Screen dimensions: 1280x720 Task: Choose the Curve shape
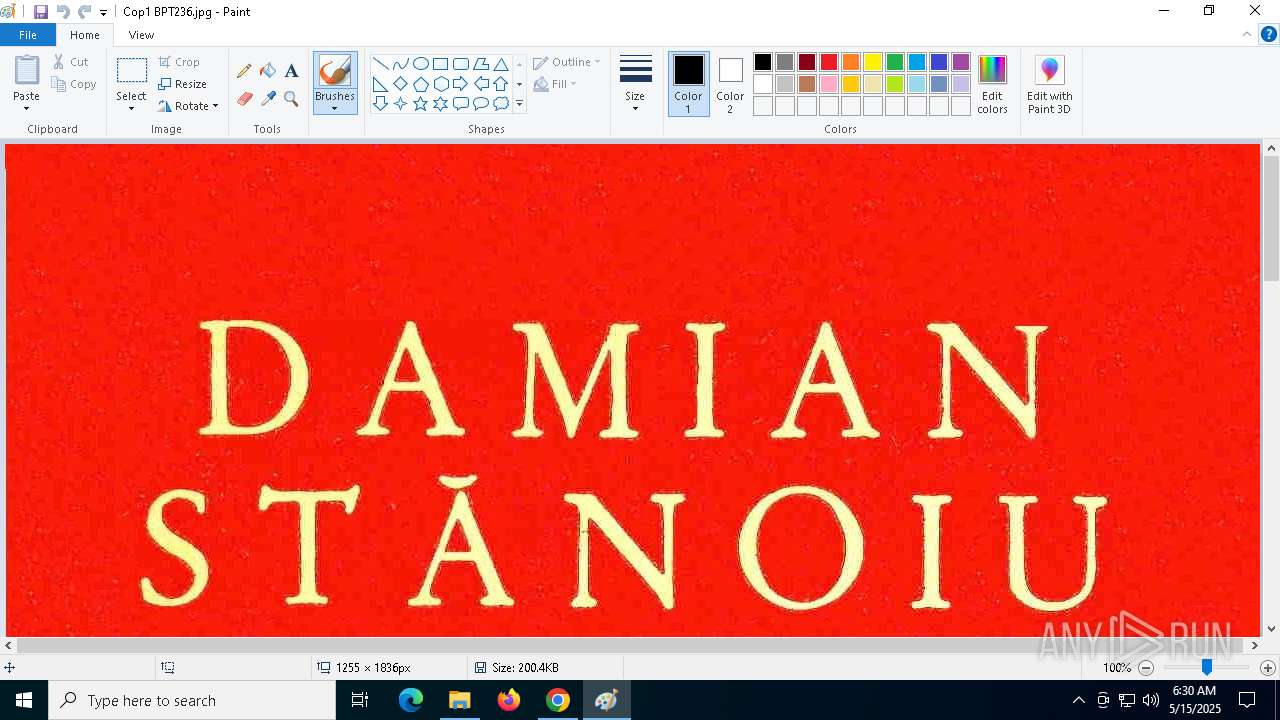pyautogui.click(x=401, y=64)
